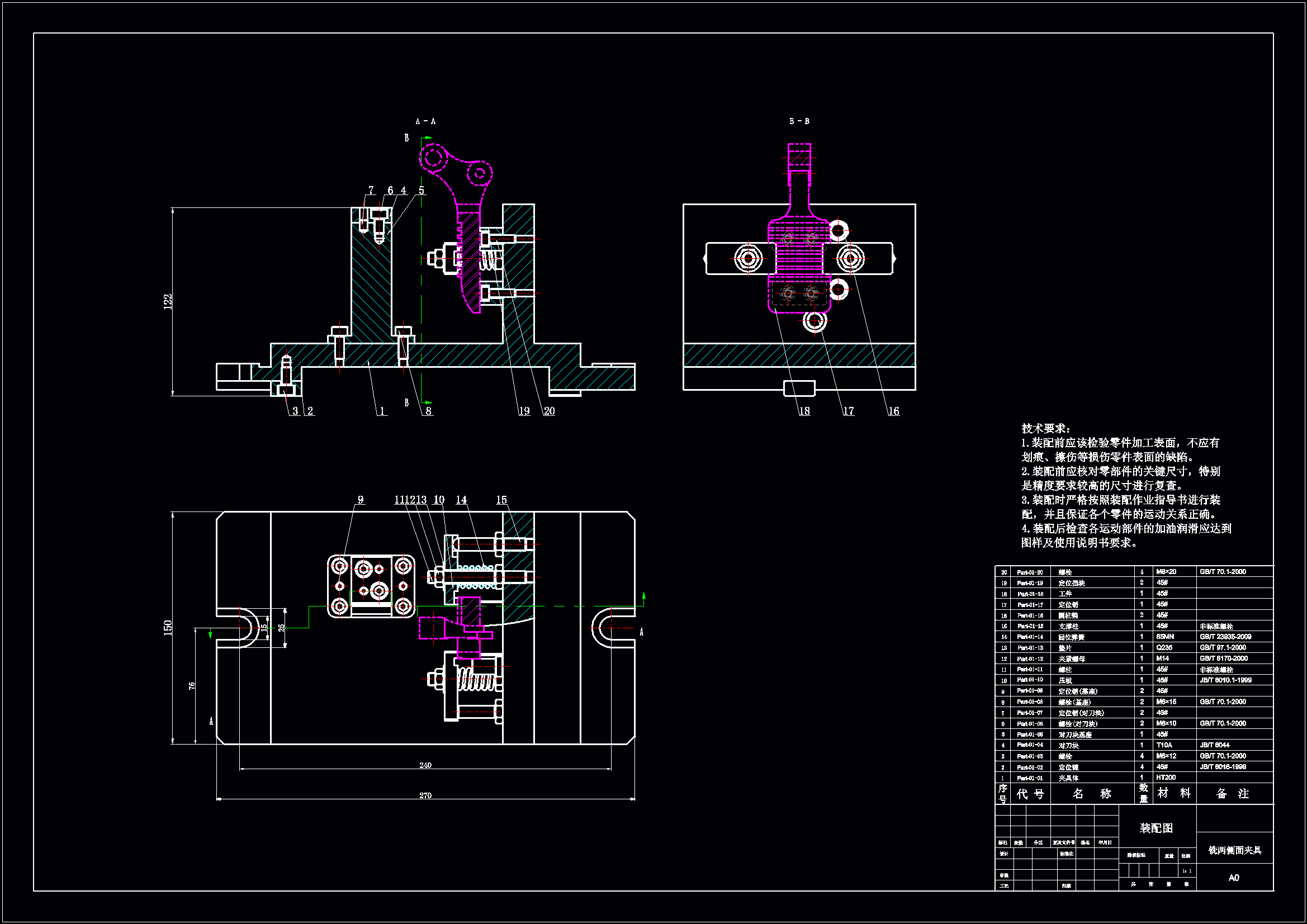Select the 270 overall length dimension
Screen dimensions: 1307x924
pyautogui.click(x=425, y=795)
